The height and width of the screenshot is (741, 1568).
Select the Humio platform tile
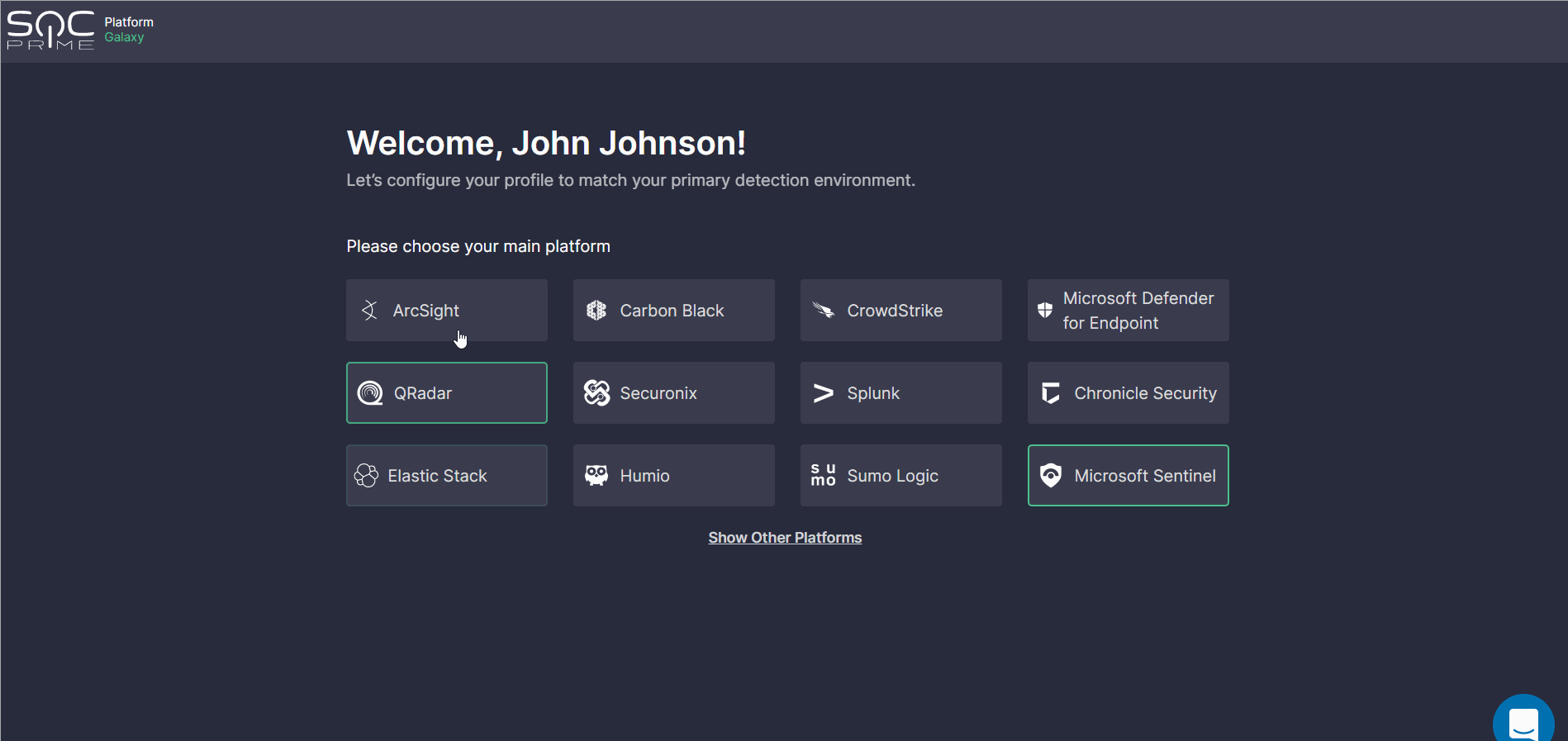pos(673,476)
